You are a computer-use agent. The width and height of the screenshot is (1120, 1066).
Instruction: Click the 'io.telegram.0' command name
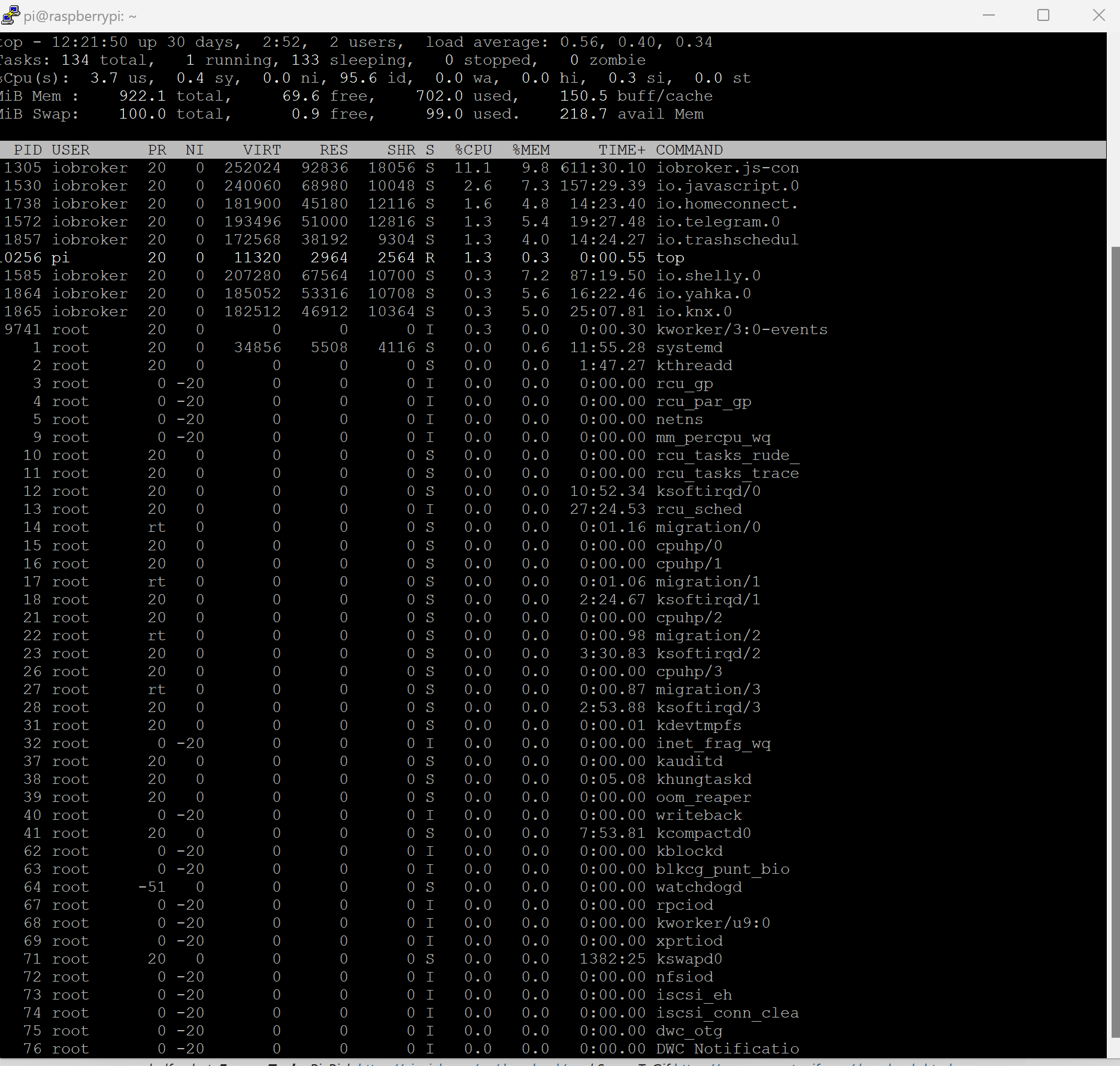tap(718, 222)
